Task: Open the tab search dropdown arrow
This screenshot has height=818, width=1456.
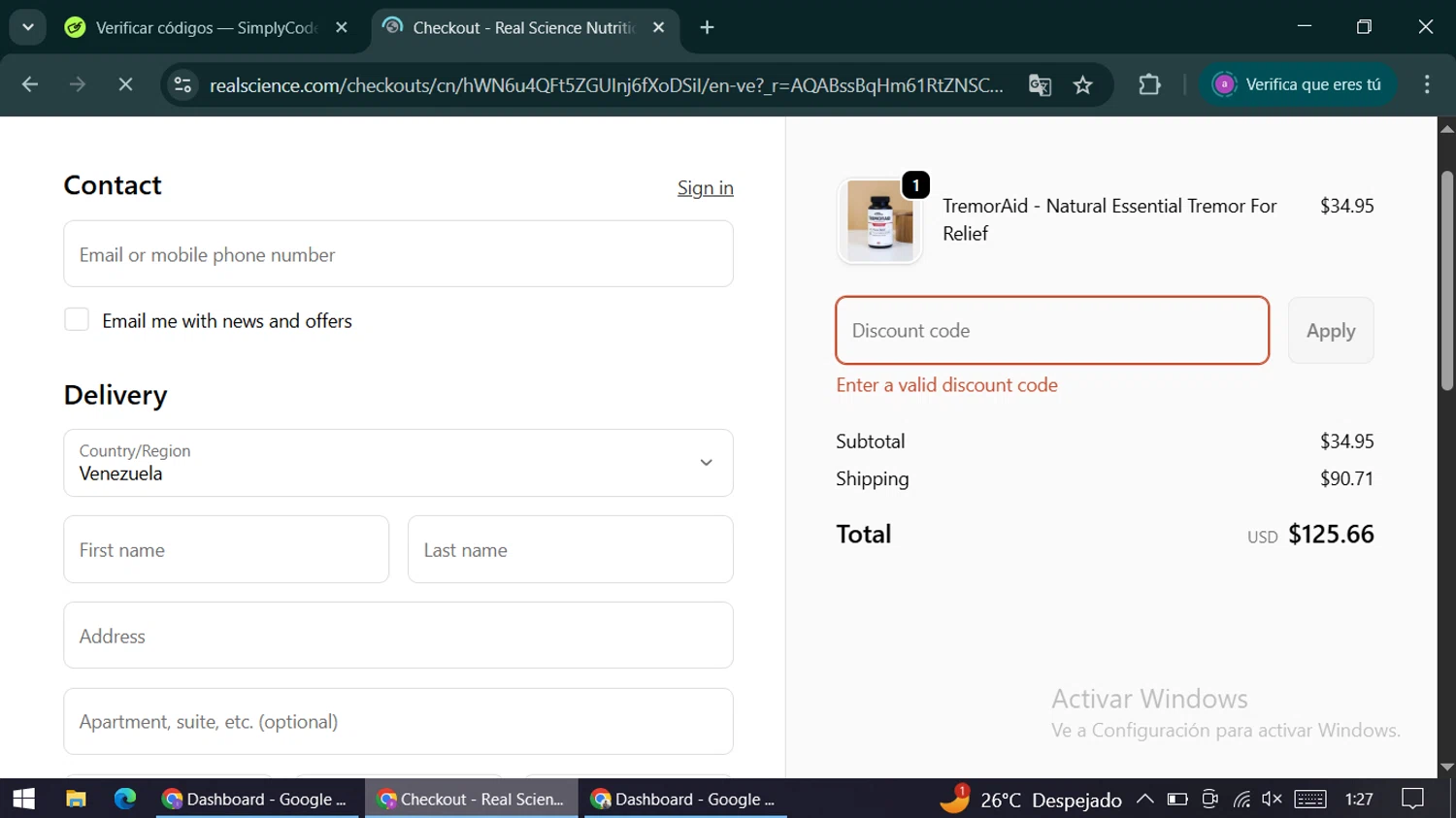Action: point(28,27)
